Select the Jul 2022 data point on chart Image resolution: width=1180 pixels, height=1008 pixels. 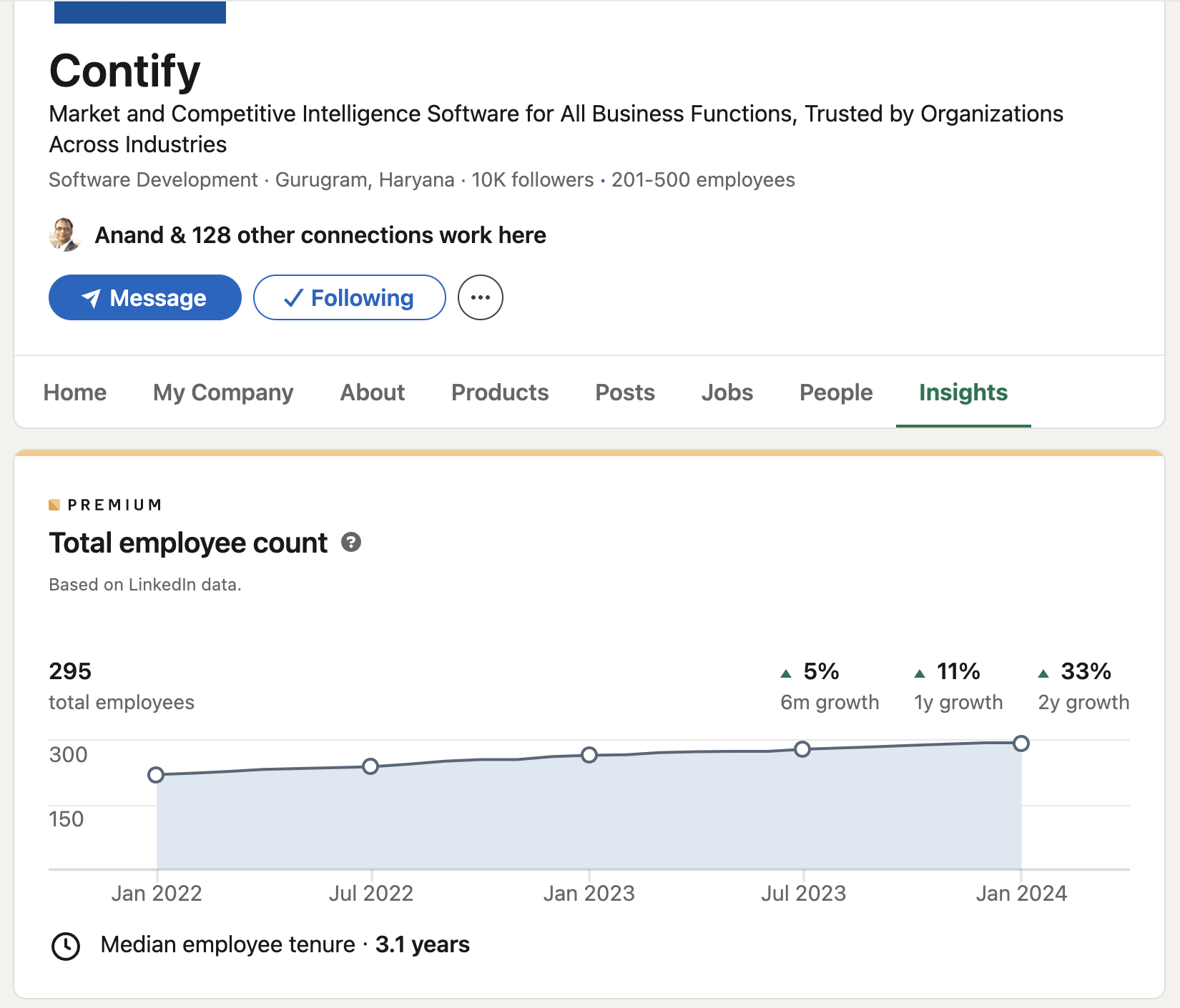(370, 766)
